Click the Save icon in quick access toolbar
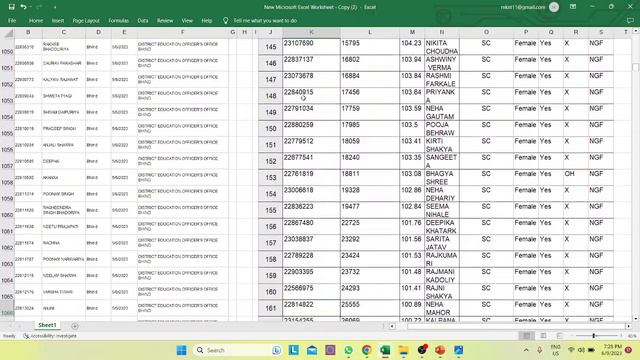The image size is (640, 360). (11, 7)
